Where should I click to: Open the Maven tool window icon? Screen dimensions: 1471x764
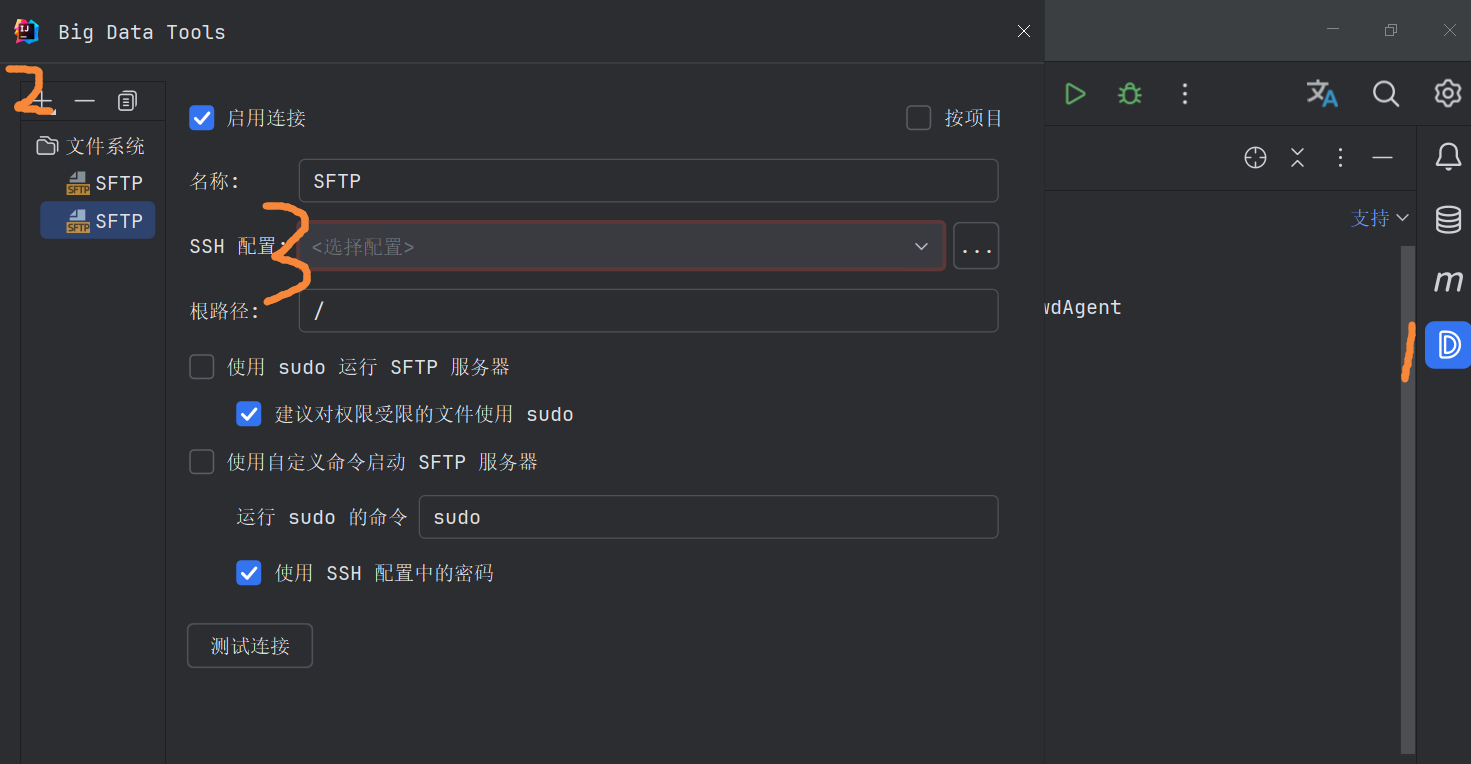[x=1448, y=282]
